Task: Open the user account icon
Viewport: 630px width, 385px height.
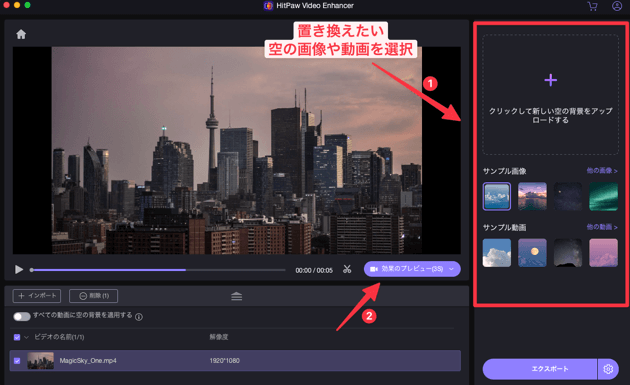Action: [617, 6]
